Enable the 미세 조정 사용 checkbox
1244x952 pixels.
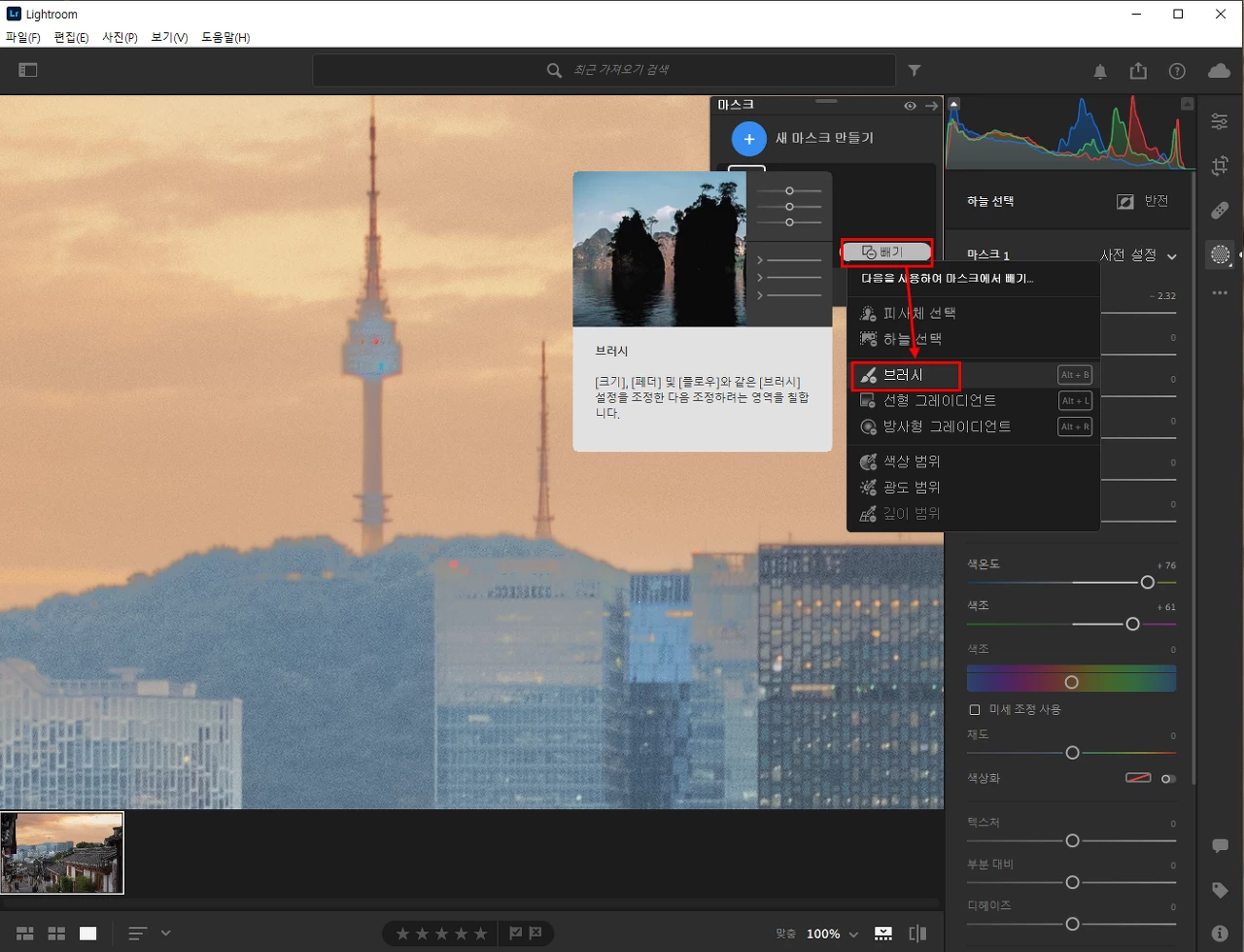(x=975, y=710)
